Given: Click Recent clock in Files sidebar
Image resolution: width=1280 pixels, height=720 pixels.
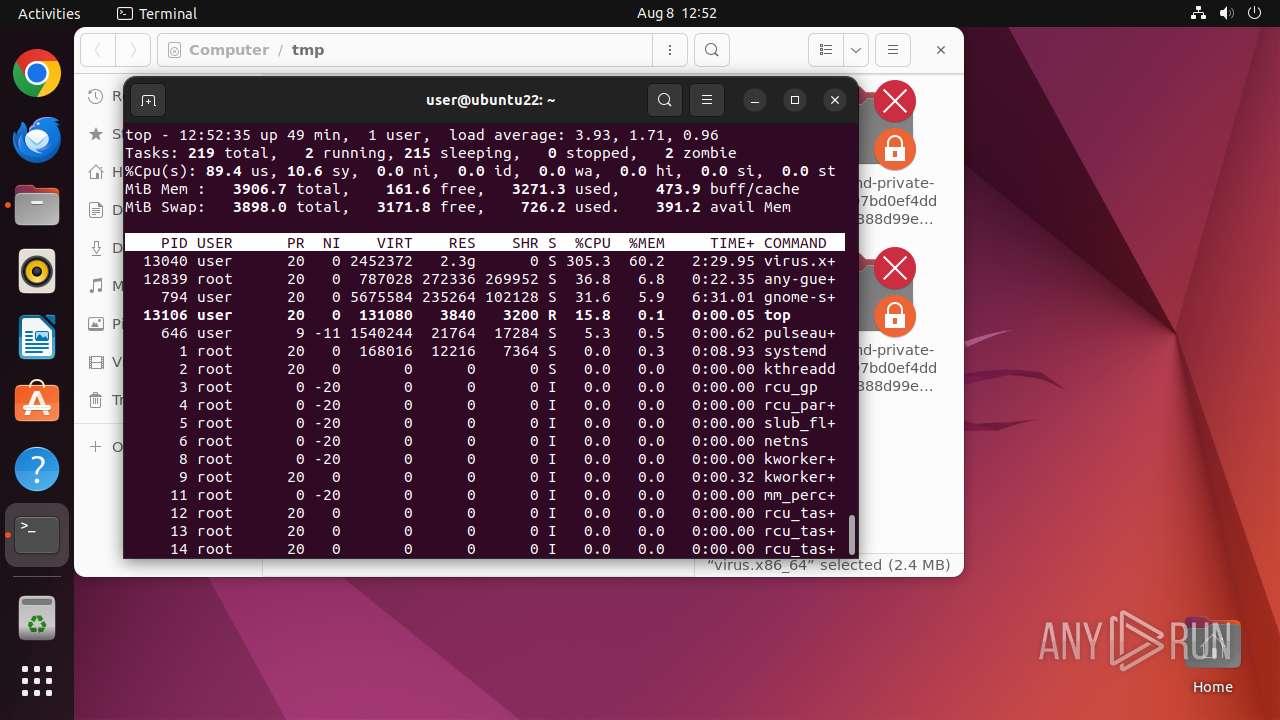Looking at the screenshot, I should click(x=96, y=96).
